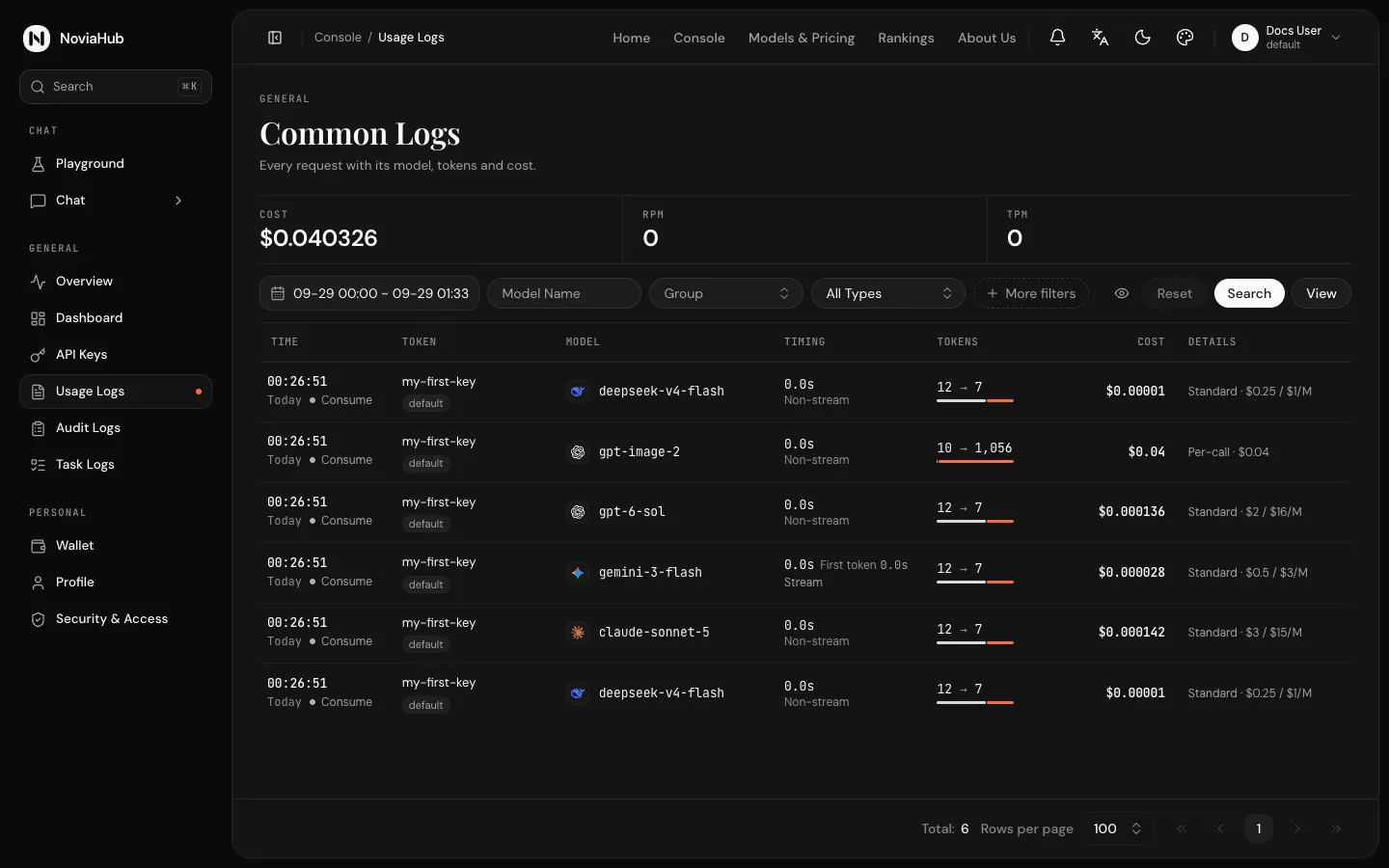Click the gpt-image-2 model icon
The width and height of the screenshot is (1389, 868).
pos(578,451)
